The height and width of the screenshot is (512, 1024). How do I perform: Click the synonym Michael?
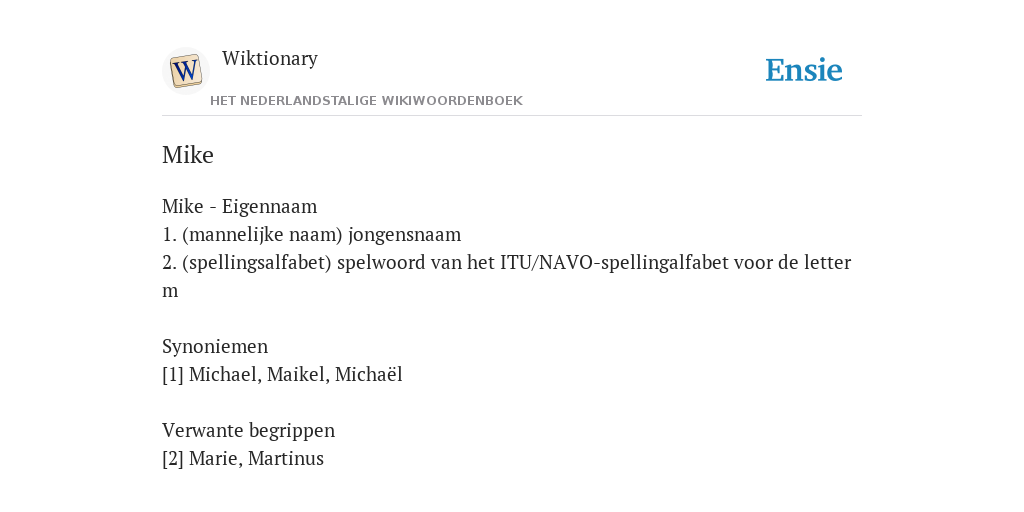(x=225, y=375)
